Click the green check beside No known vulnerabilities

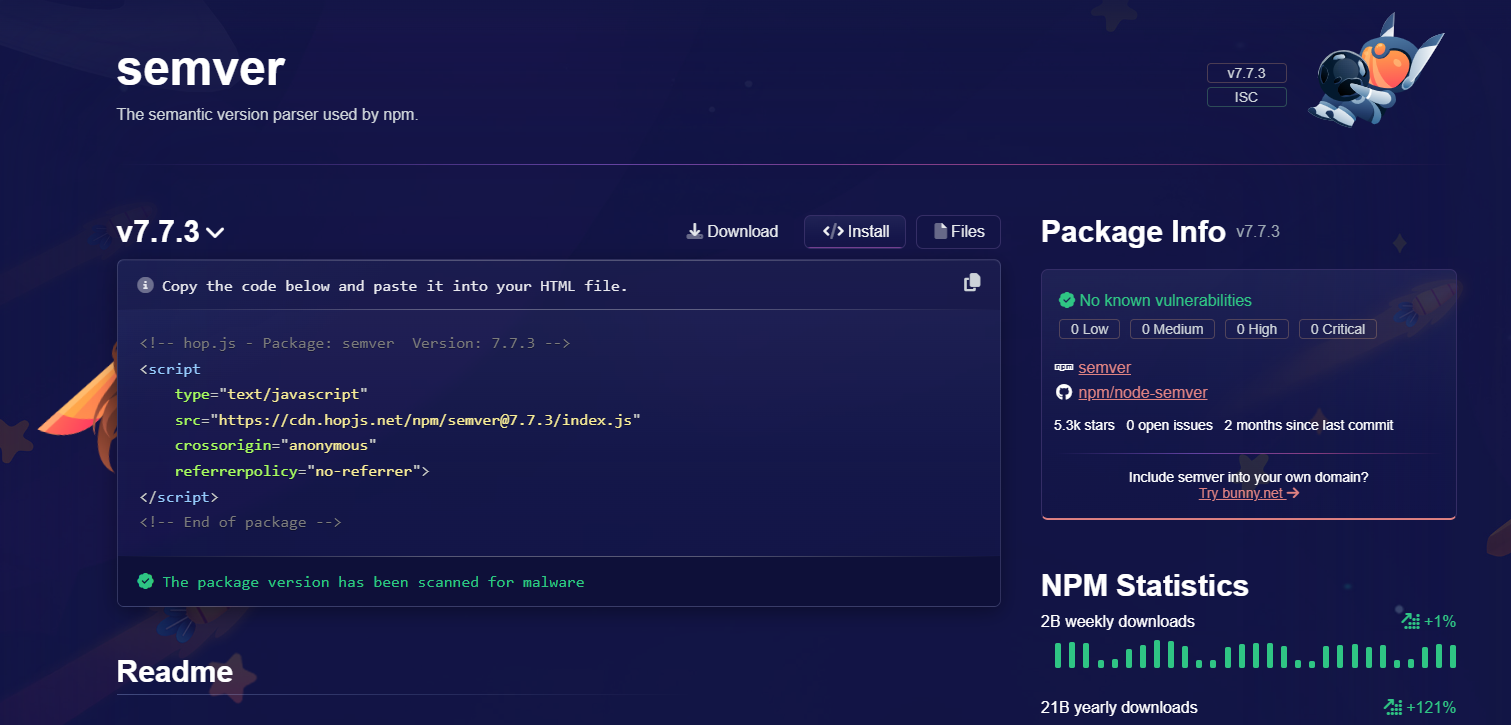(x=1067, y=300)
